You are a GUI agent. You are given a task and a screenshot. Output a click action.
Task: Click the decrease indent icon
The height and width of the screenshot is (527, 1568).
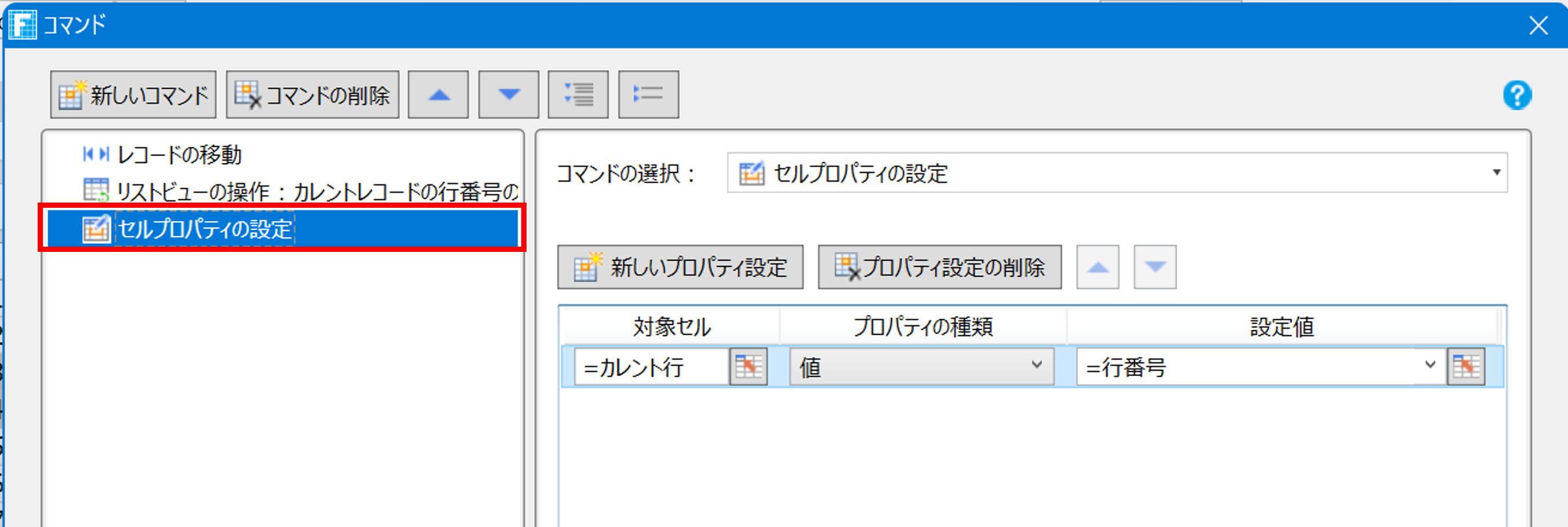coord(648,95)
